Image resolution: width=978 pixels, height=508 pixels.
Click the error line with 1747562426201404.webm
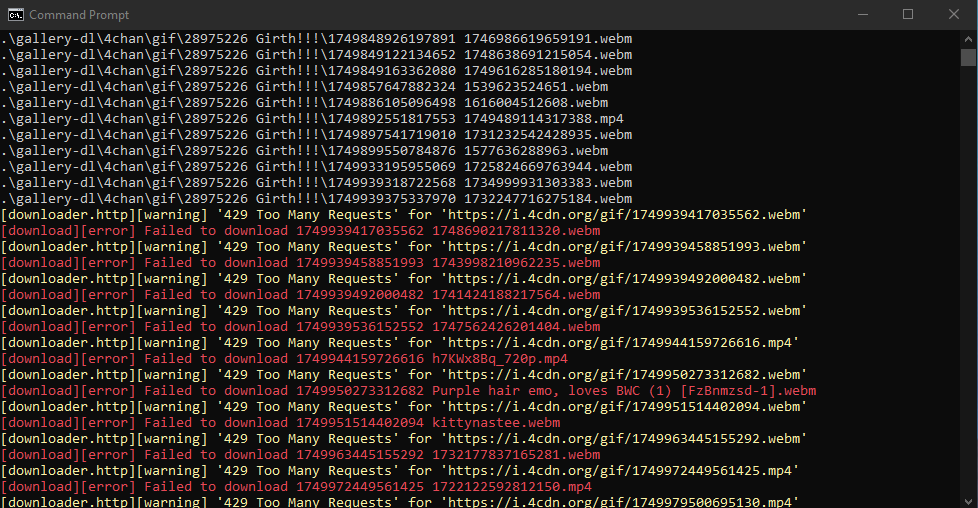[x=301, y=327]
